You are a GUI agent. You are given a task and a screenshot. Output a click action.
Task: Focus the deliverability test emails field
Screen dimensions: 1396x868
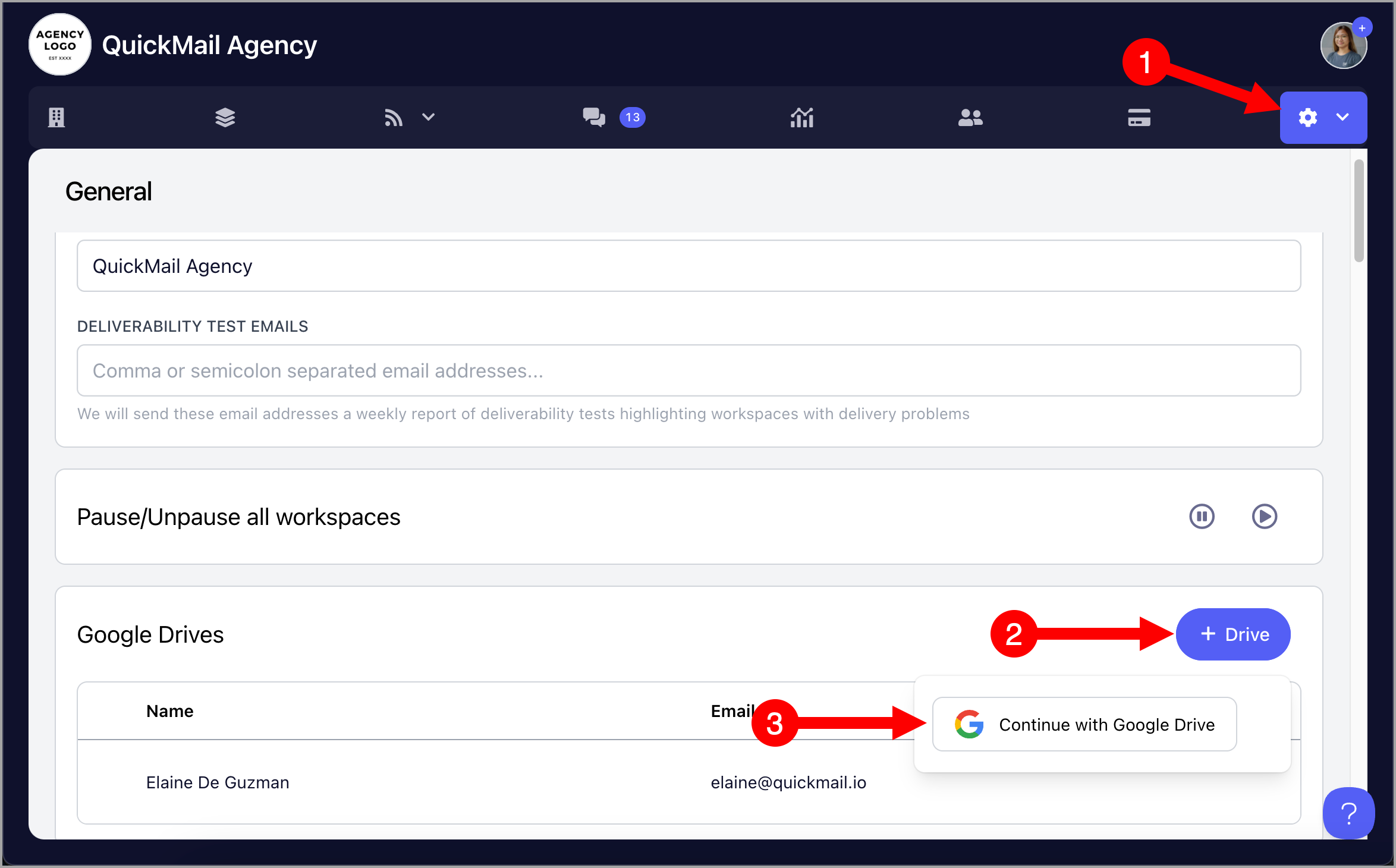coord(689,370)
